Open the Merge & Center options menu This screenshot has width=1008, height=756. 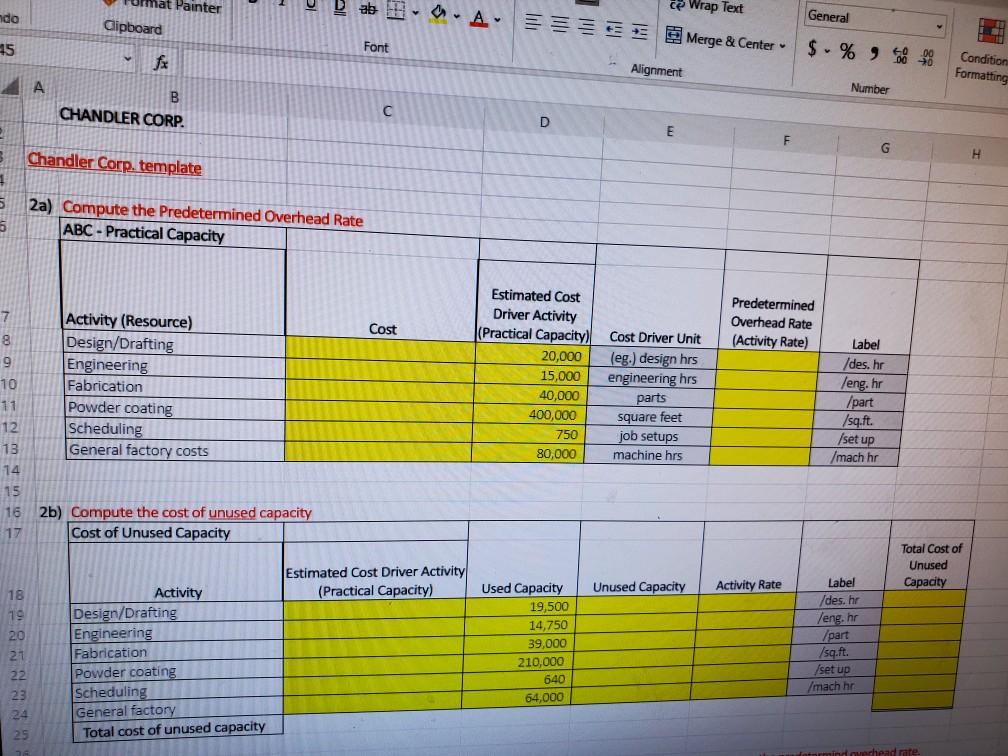pyautogui.click(x=783, y=45)
